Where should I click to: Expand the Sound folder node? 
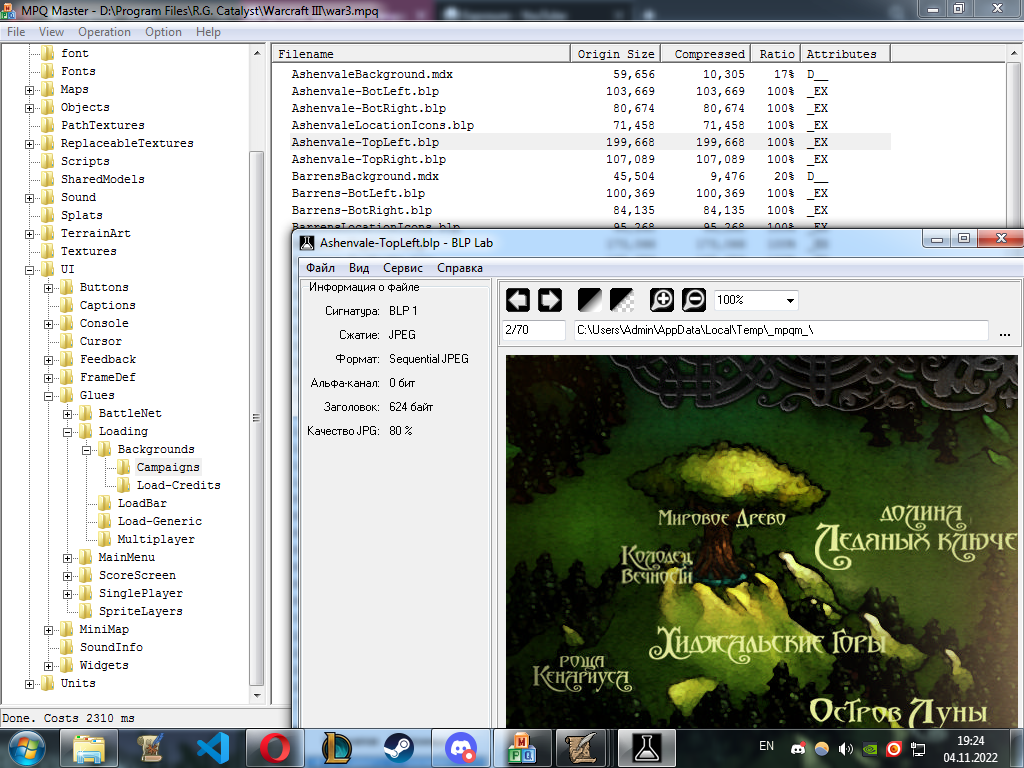29,198
